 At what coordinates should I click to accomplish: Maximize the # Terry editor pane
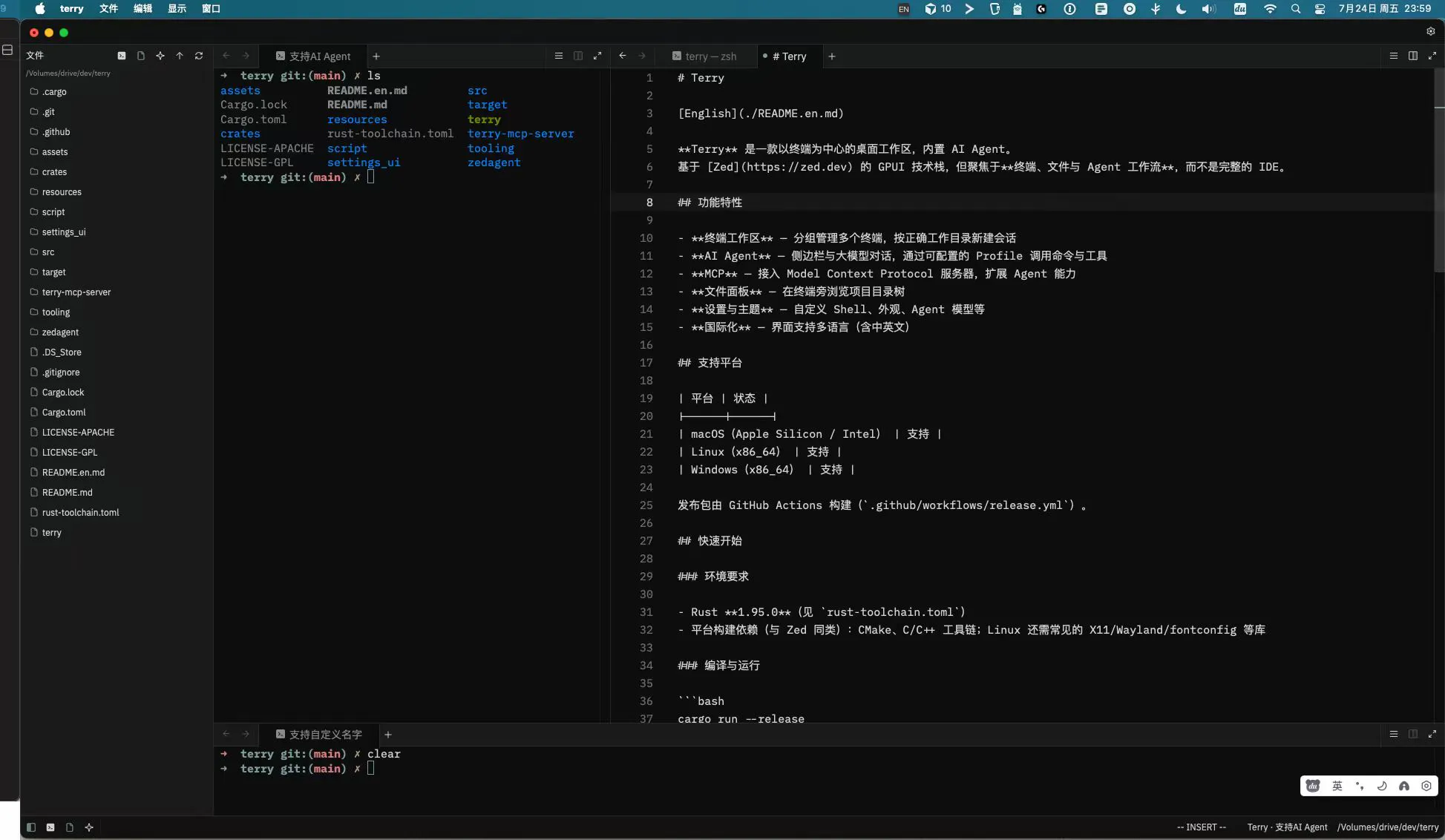[1432, 56]
